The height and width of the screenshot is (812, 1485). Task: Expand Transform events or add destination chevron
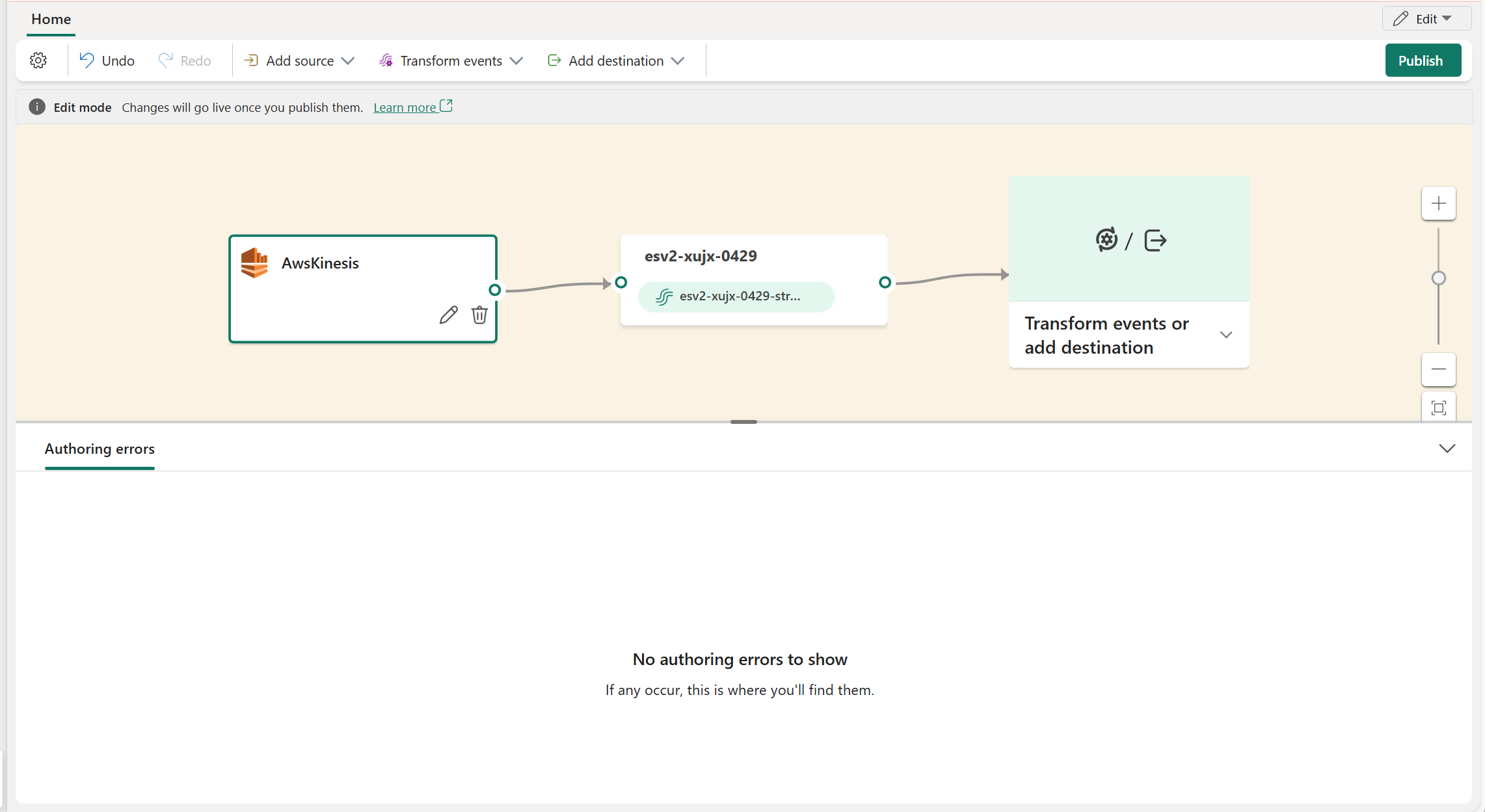click(1226, 335)
